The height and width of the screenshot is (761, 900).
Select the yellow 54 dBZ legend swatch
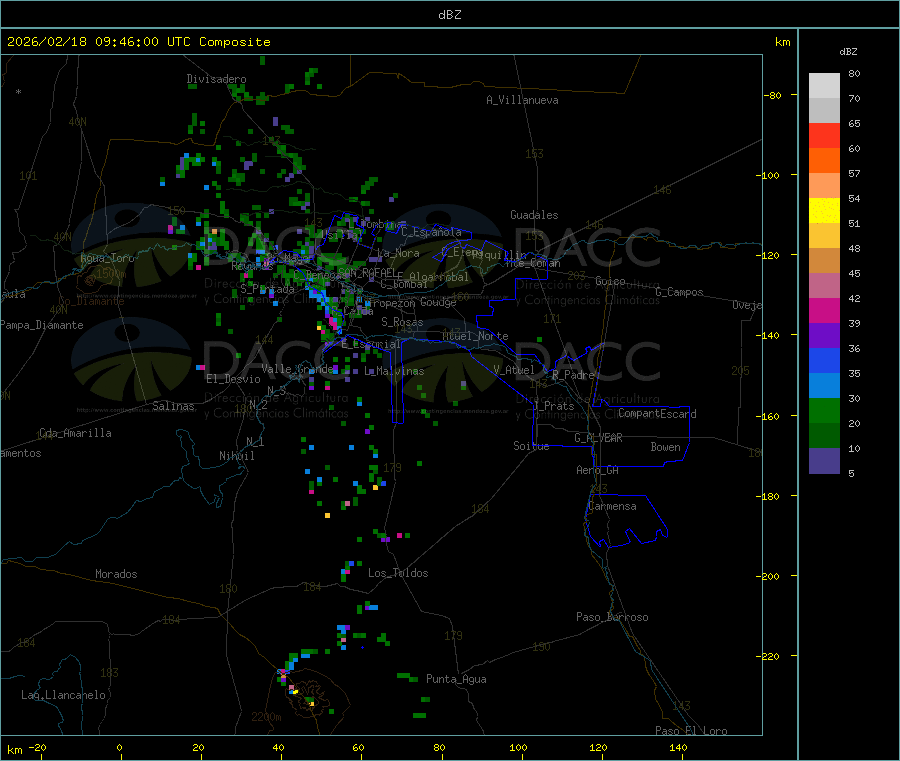[824, 210]
